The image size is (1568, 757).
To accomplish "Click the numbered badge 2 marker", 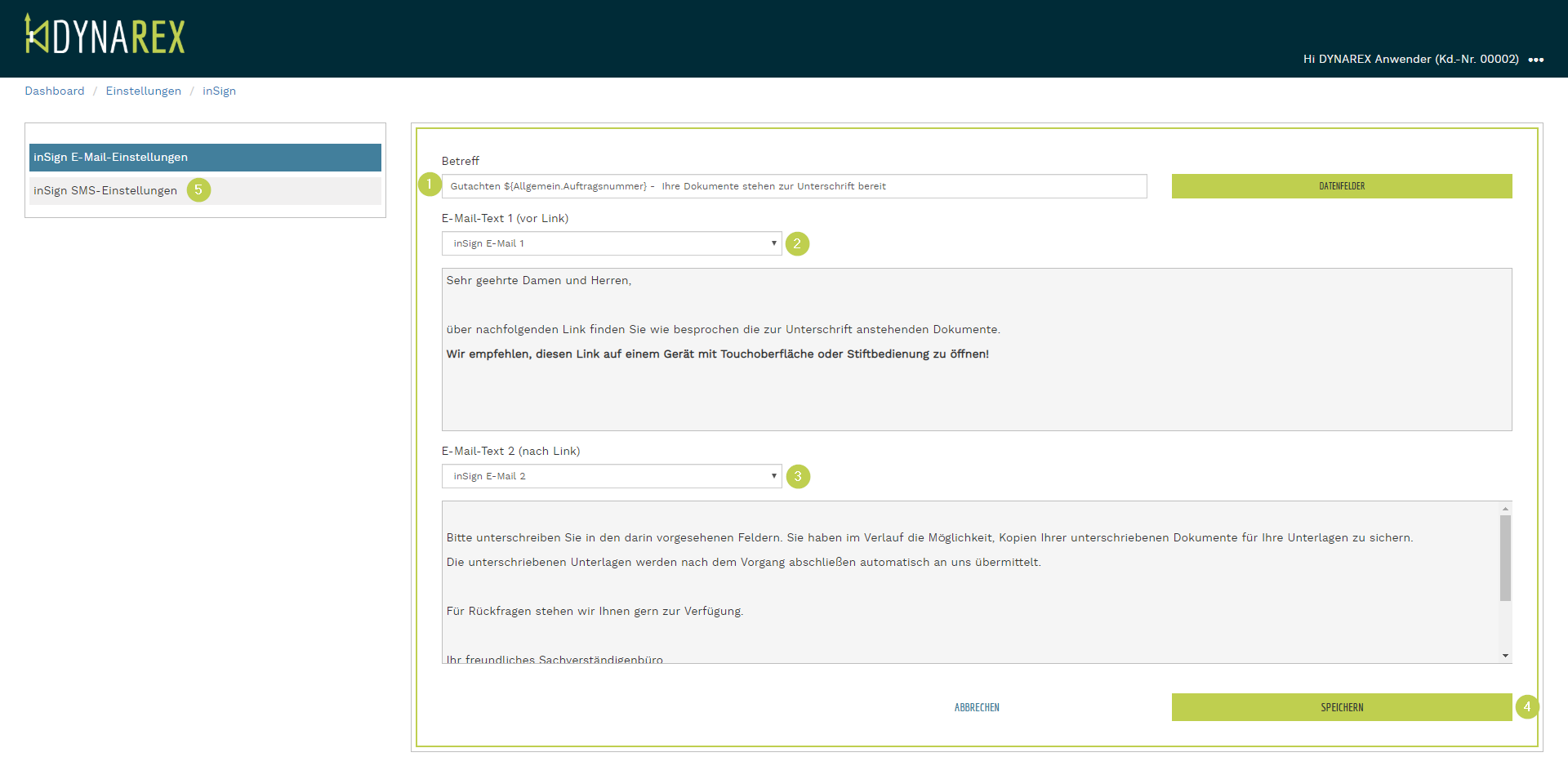I will click(x=797, y=243).
